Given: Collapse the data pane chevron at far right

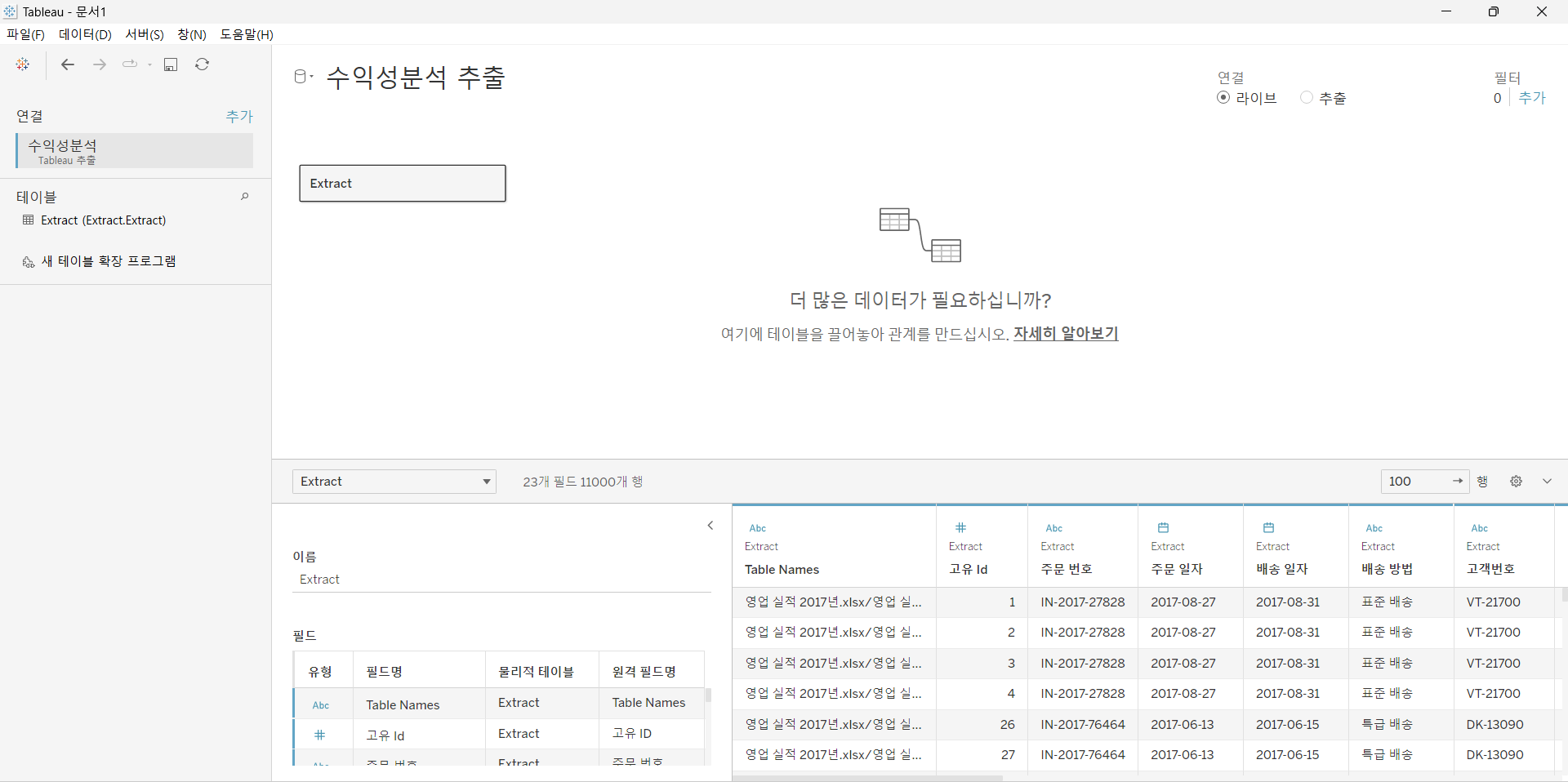Looking at the screenshot, I should (1547, 482).
